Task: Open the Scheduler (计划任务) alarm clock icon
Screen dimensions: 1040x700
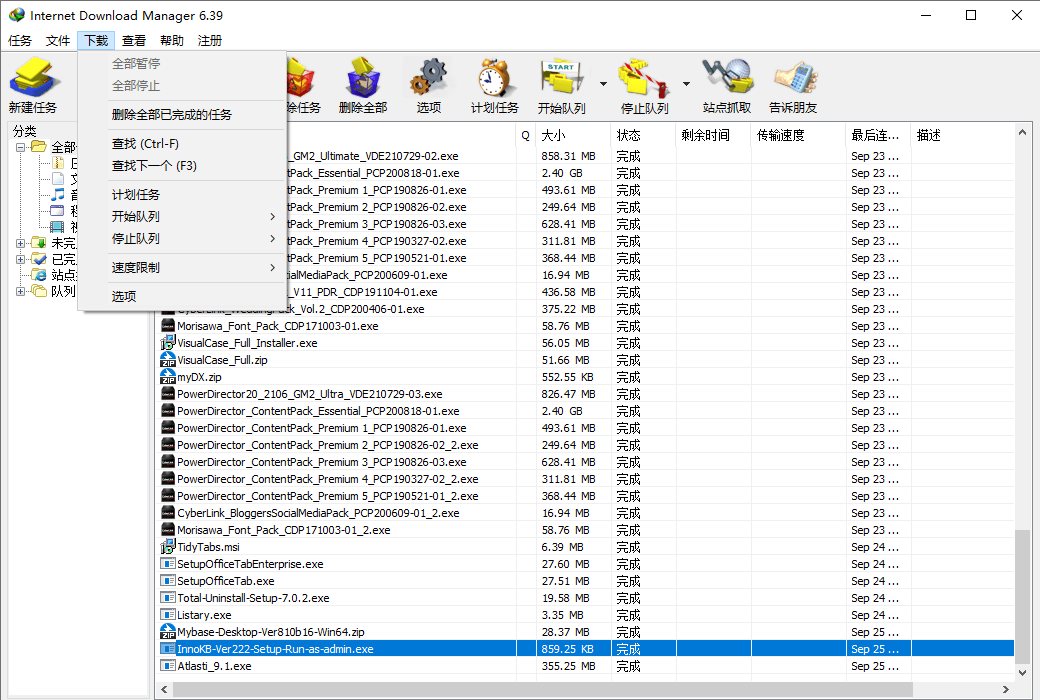Action: [x=494, y=78]
